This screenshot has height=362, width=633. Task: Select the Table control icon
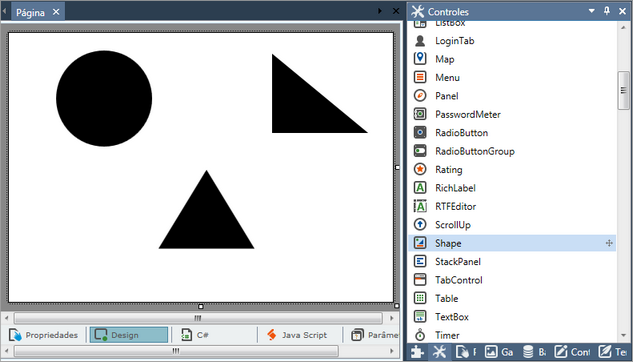pyautogui.click(x=420, y=298)
